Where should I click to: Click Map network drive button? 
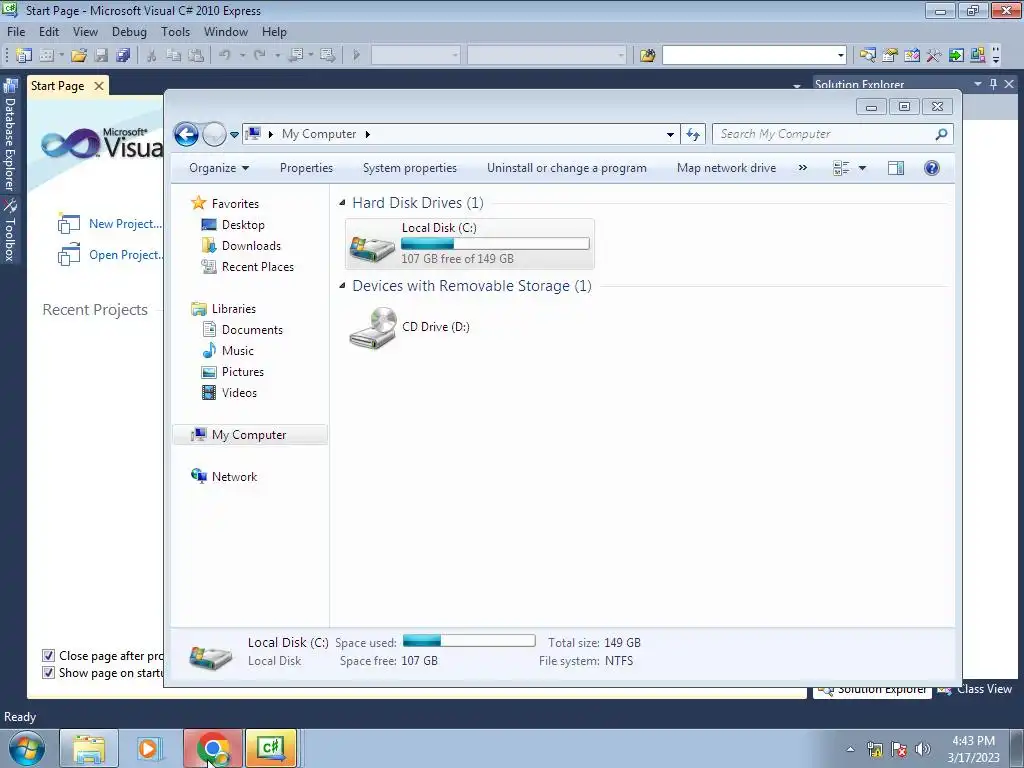727,168
